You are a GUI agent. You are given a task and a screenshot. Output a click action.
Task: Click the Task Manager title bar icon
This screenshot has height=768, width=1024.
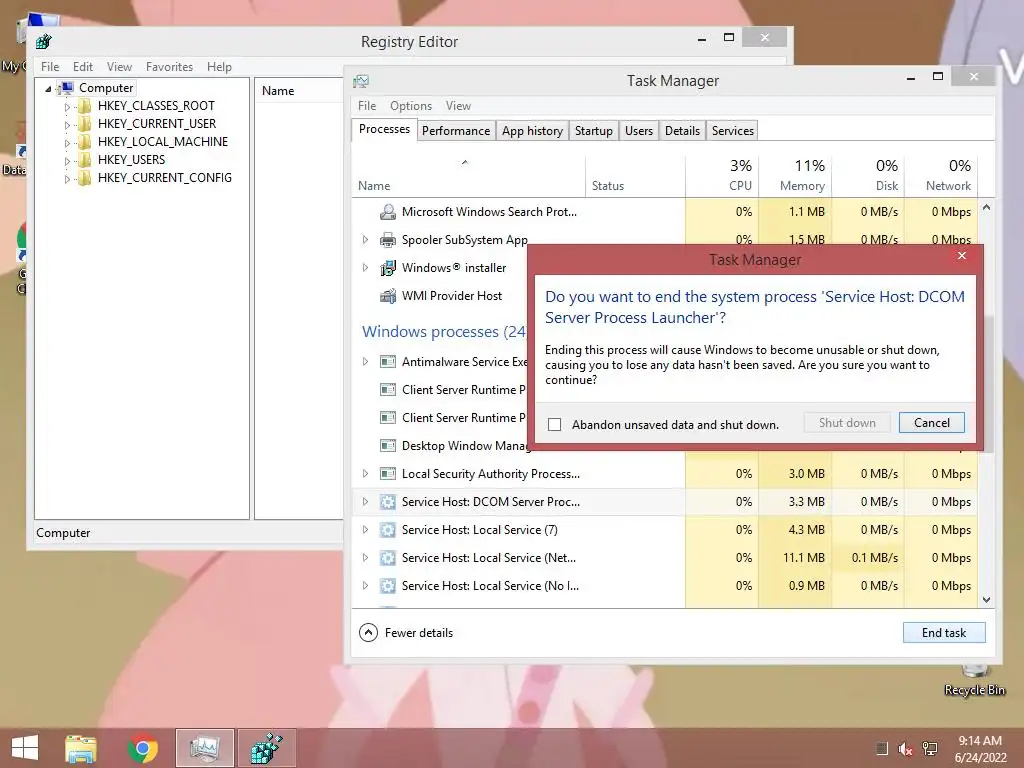pyautogui.click(x=361, y=81)
